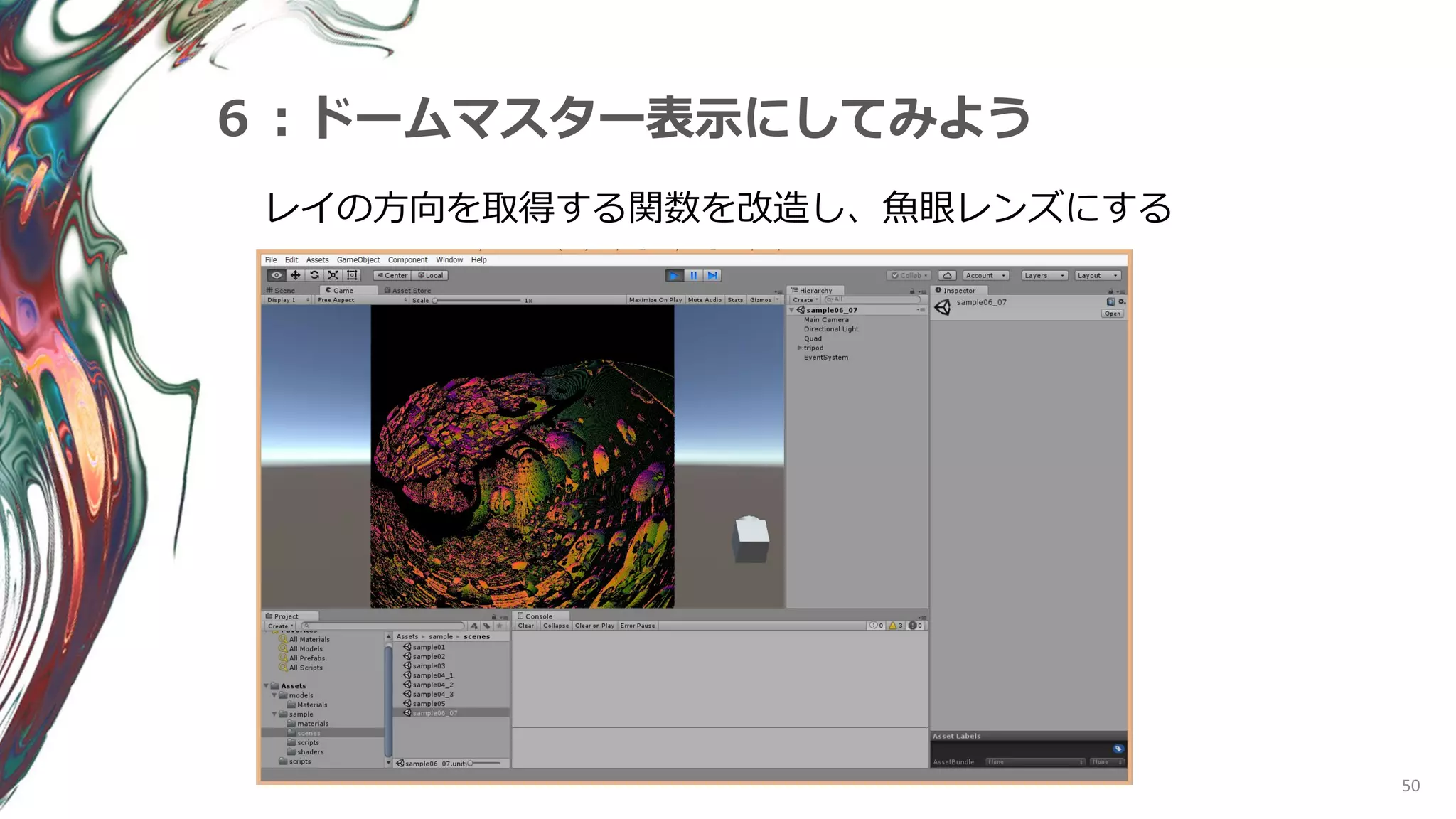Toggle Collapse in Console
This screenshot has width=1456, height=819.
[556, 626]
